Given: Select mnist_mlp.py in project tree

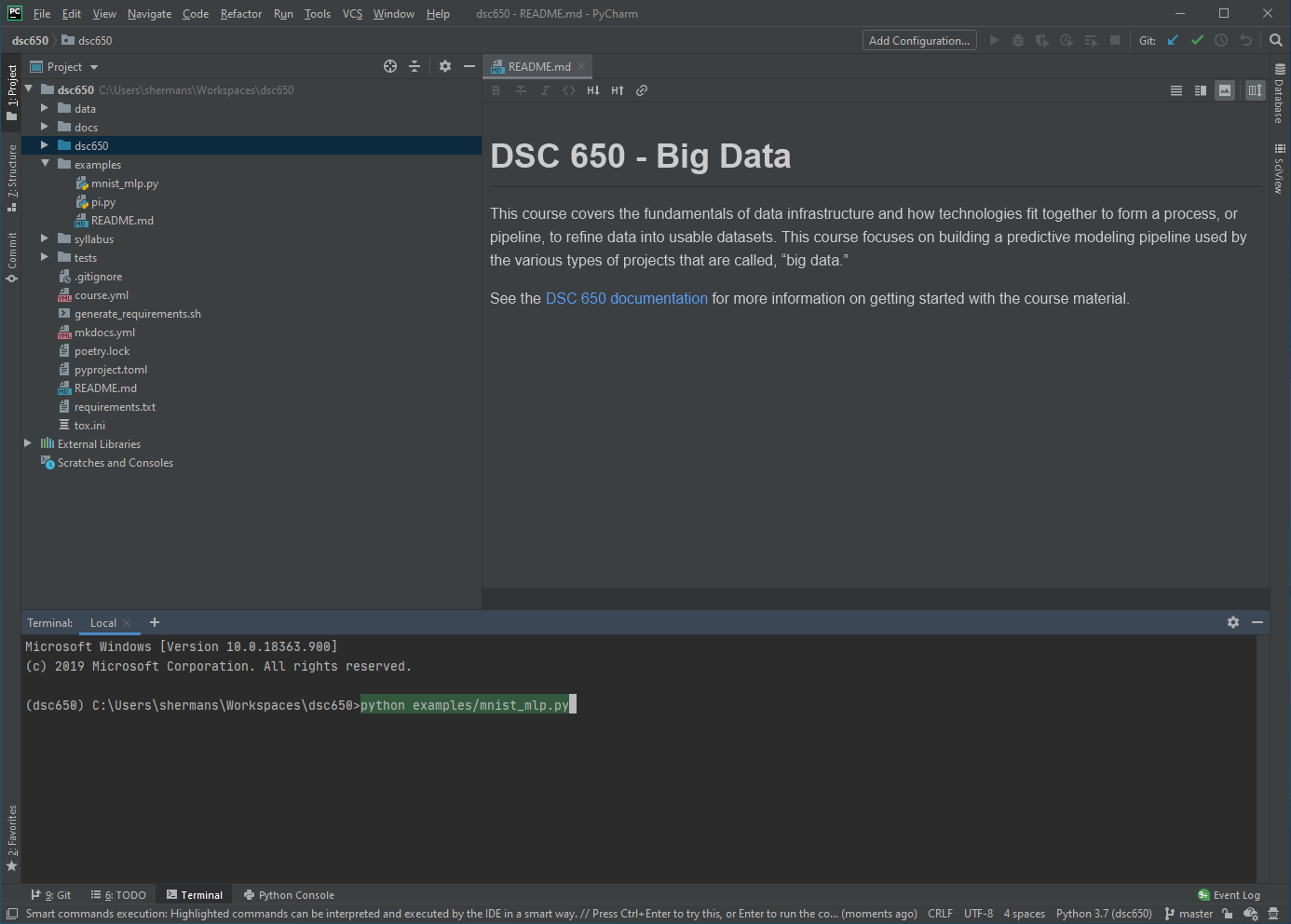Looking at the screenshot, I should (125, 183).
